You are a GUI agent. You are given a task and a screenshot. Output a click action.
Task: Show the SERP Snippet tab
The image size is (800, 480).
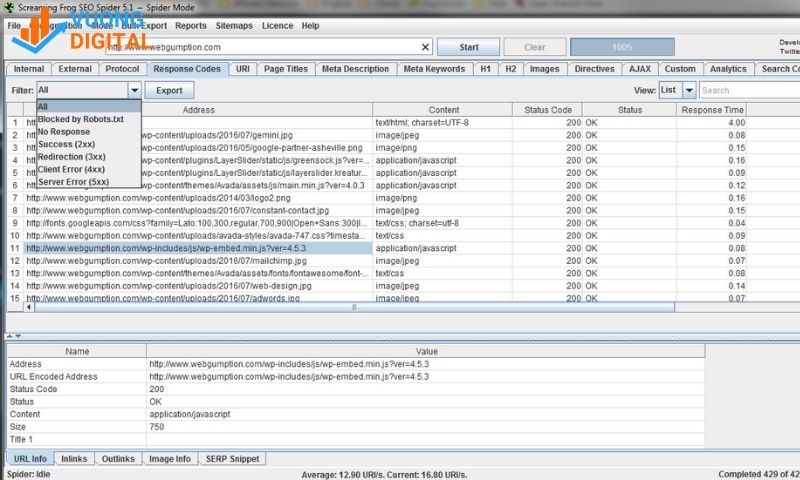(232, 459)
